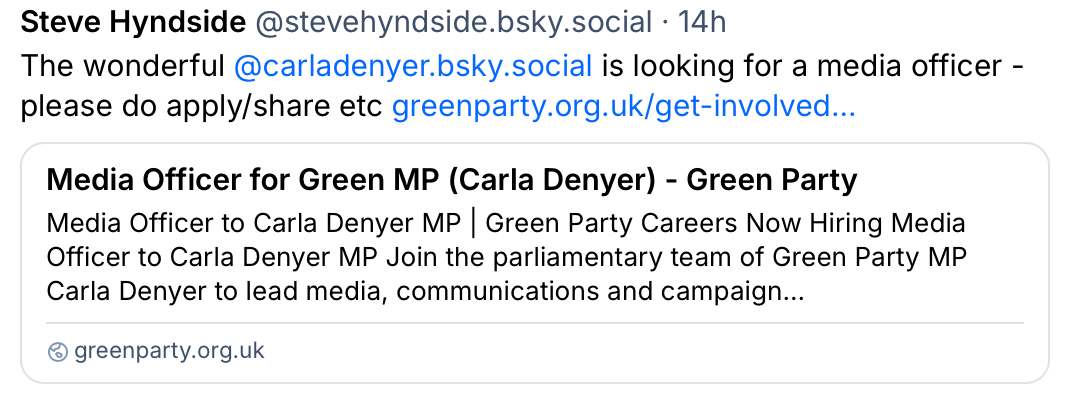Click description line ending "communications and campaign..."
This screenshot has height=400, width=1080.
(425, 293)
